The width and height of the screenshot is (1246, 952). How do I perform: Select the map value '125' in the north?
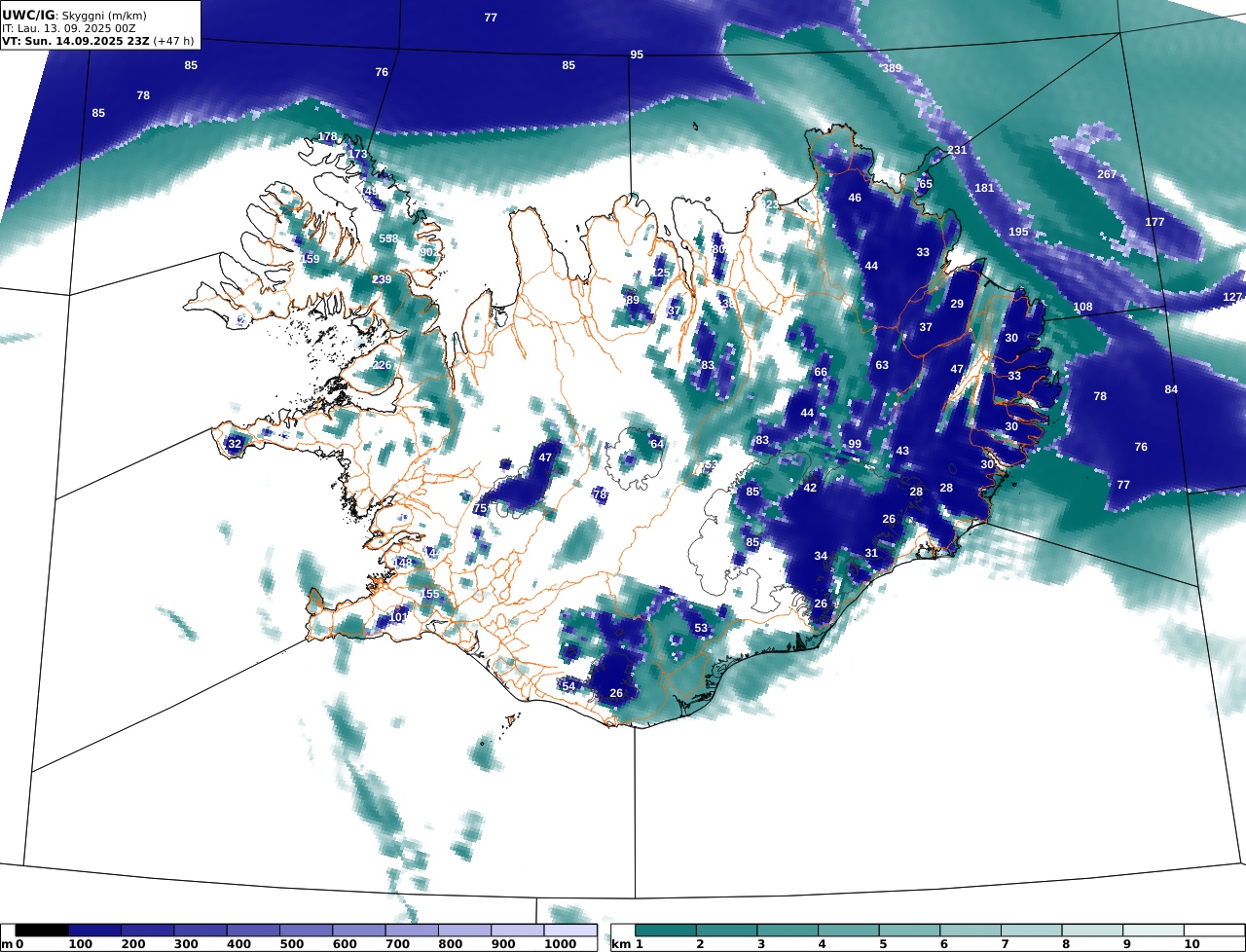tap(661, 273)
